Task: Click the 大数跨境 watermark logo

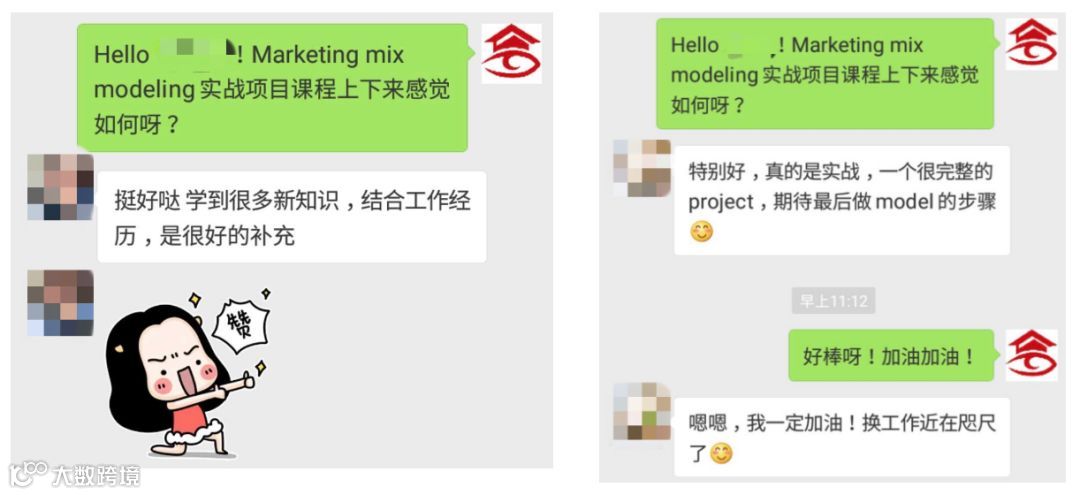Action: coord(75,474)
